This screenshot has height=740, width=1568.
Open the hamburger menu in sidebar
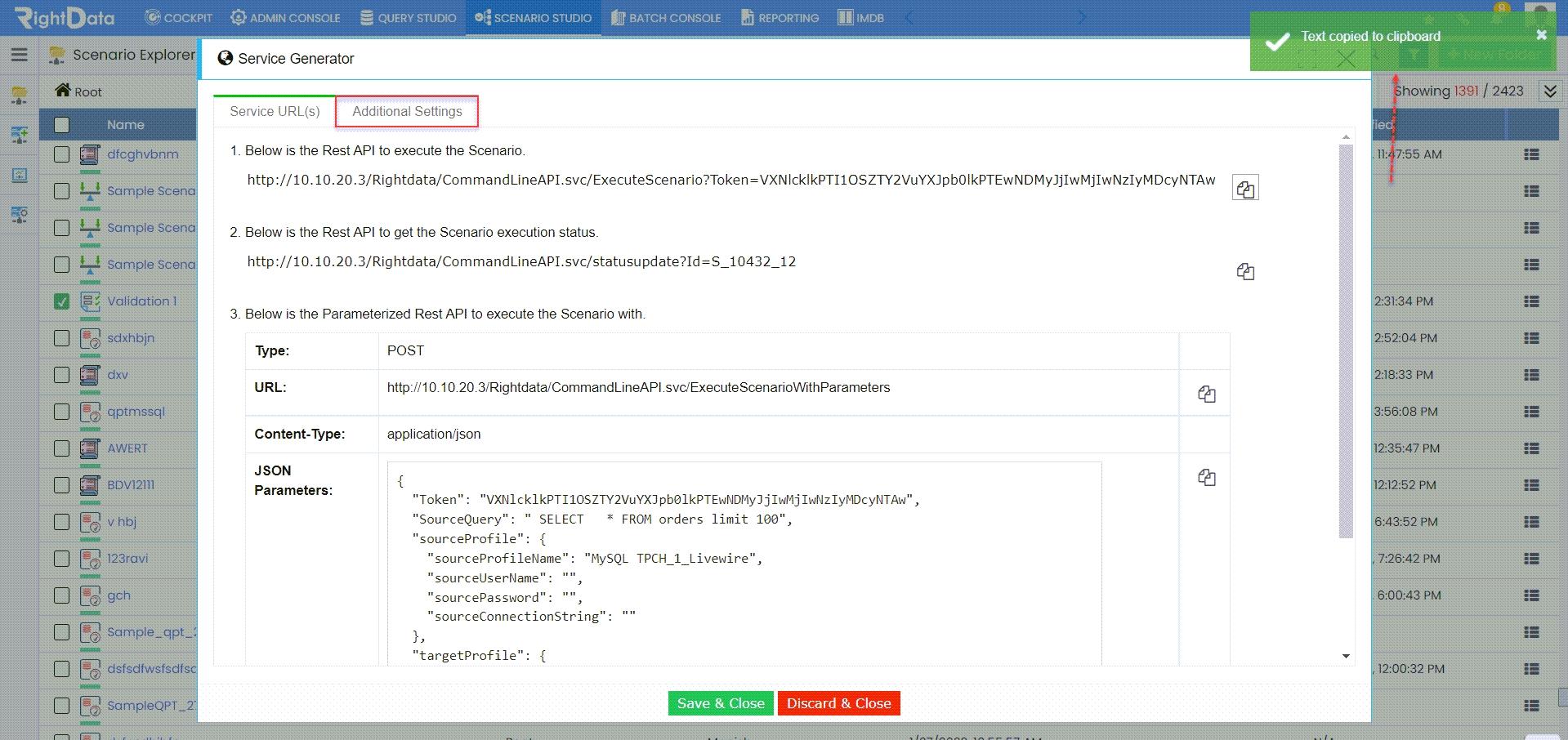click(20, 55)
